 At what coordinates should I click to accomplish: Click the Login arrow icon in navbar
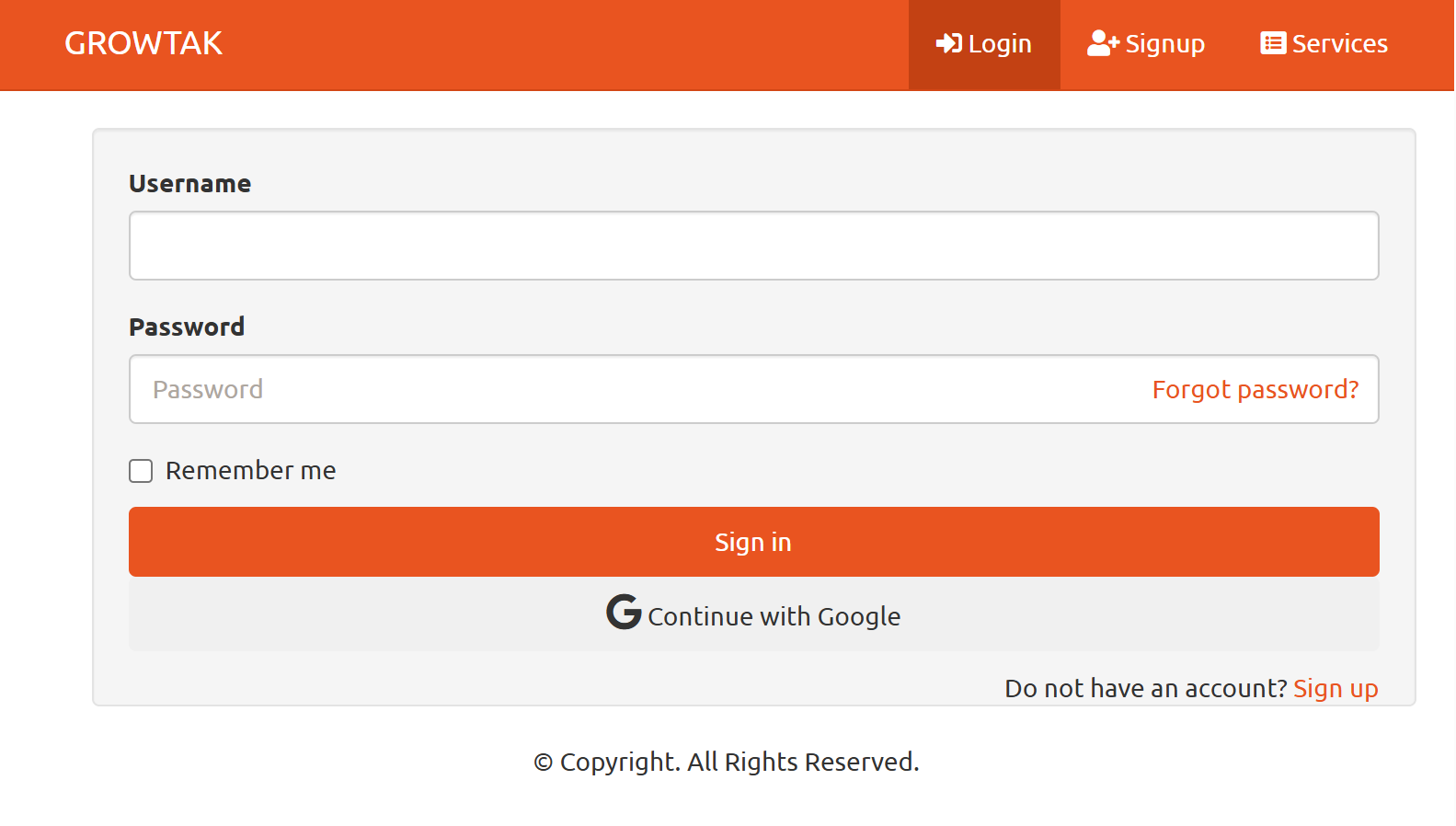click(x=948, y=43)
